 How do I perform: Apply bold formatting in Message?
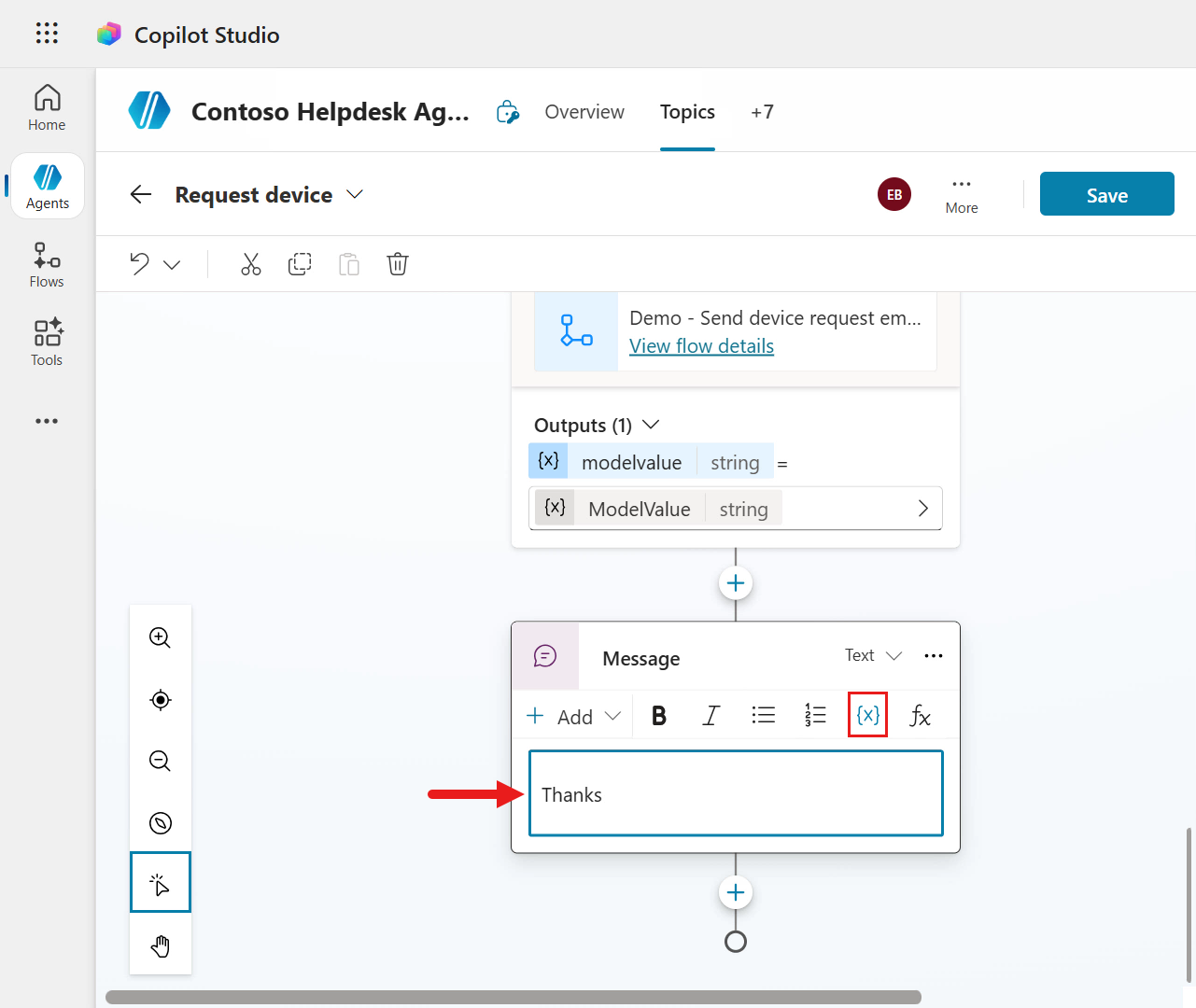pyautogui.click(x=659, y=716)
